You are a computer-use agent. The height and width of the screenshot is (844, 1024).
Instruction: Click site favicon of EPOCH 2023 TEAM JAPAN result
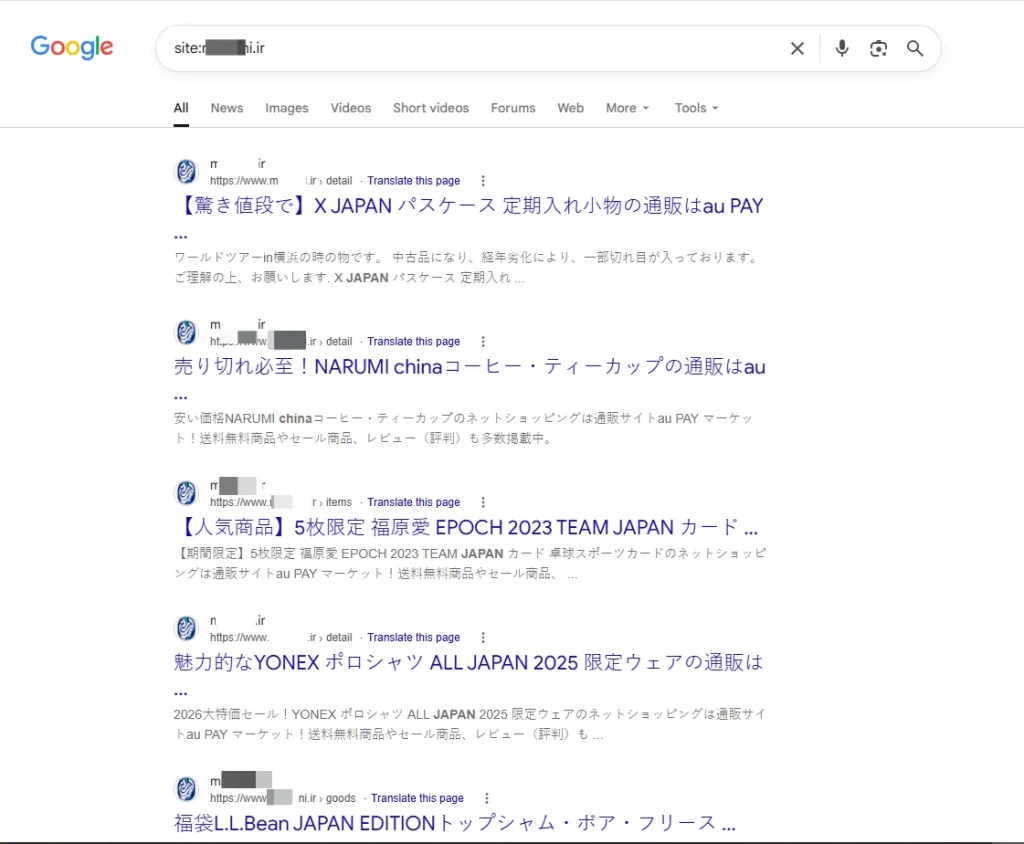[186, 493]
